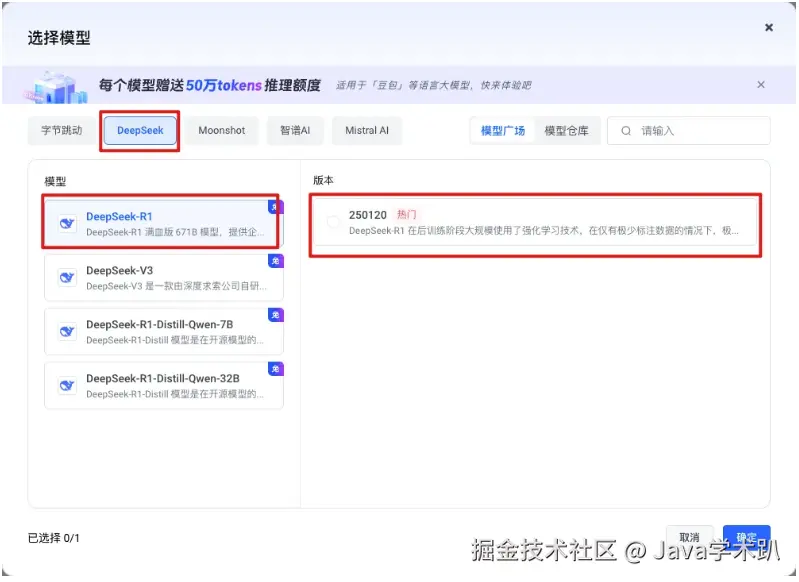
Task: Click the search magnifier icon
Action: 626,131
